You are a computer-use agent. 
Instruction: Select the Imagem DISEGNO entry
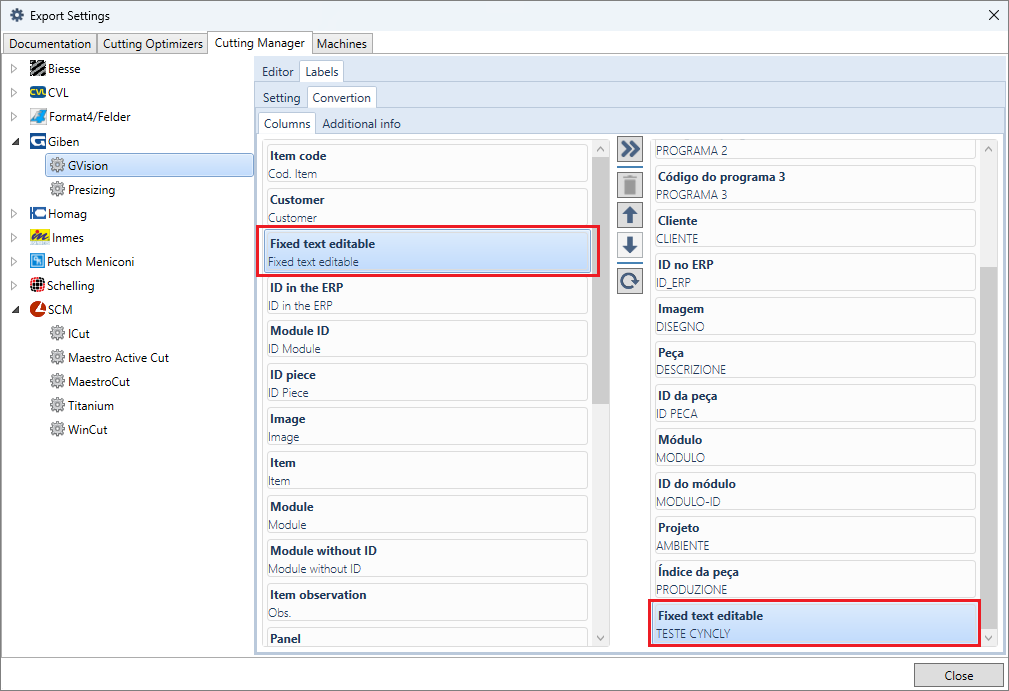click(815, 317)
